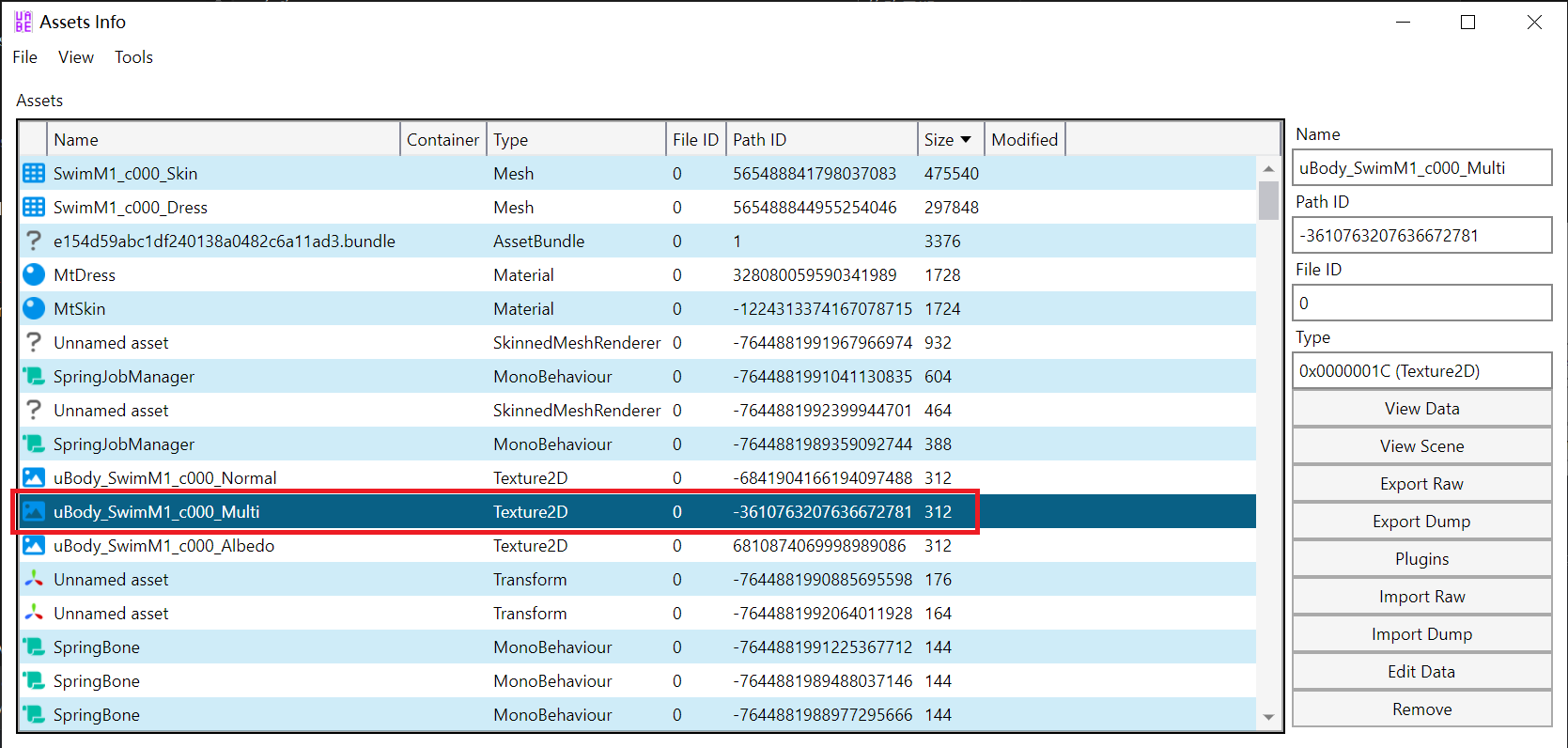The image size is (1568, 748).
Task: Minimize the Assets Info window
Action: pos(1403,22)
